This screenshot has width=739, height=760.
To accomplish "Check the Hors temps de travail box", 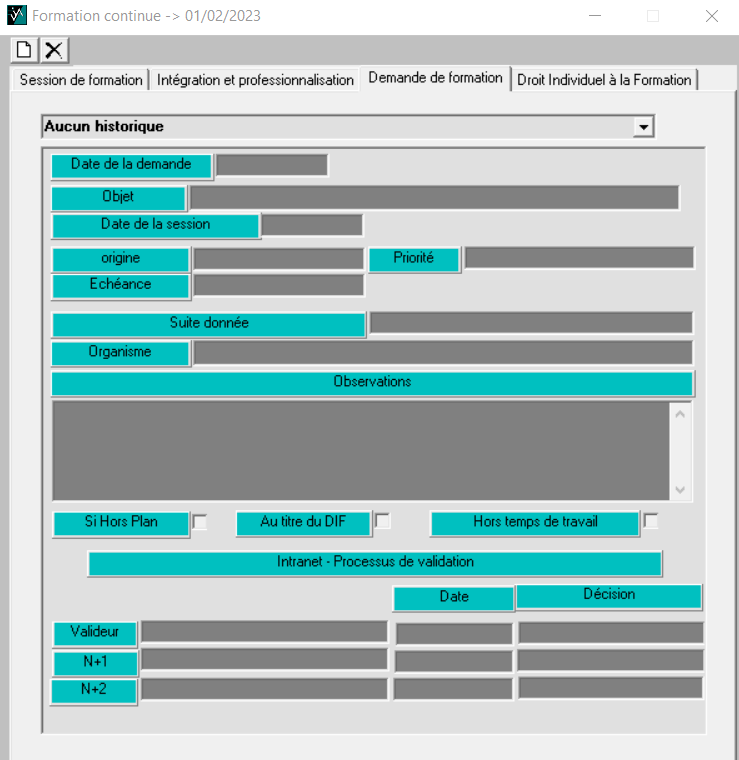I will click(x=651, y=521).
